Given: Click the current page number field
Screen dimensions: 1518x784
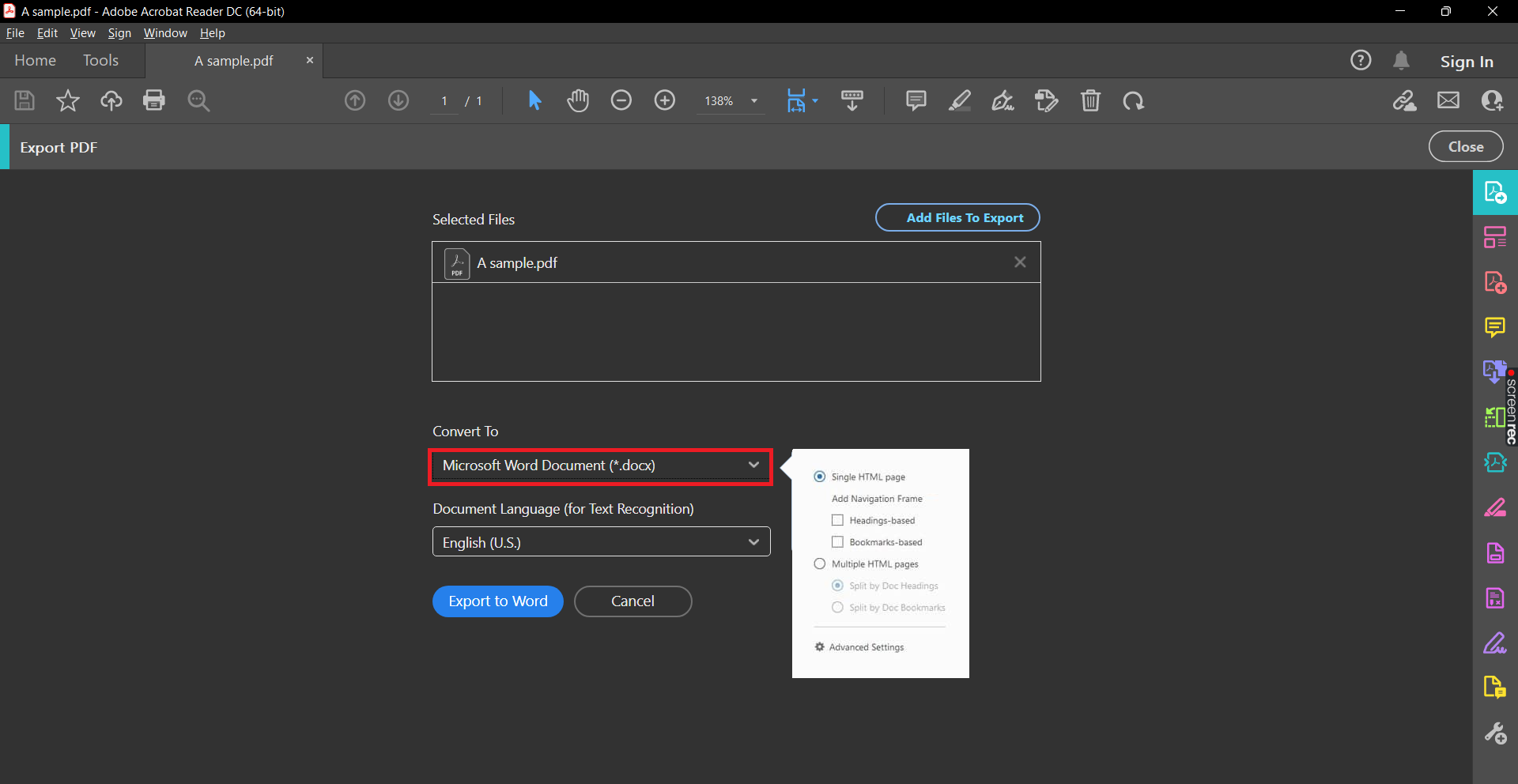Looking at the screenshot, I should (x=444, y=101).
